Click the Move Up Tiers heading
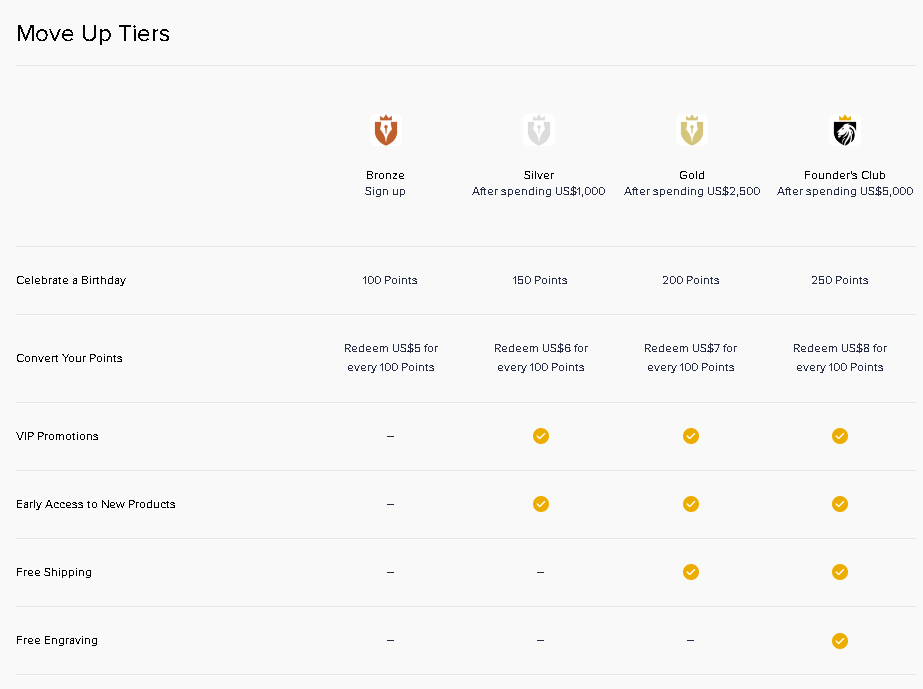 coord(93,33)
